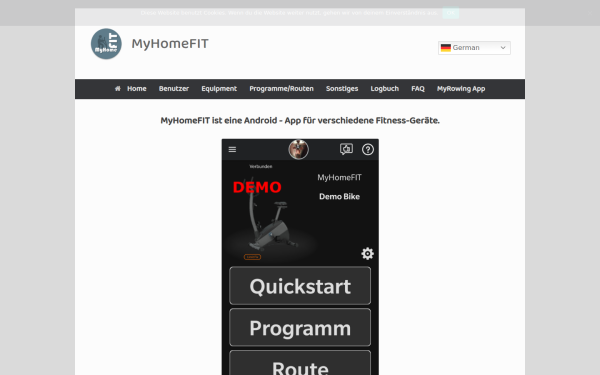Click the MyHomeFIT round logo

point(106,44)
